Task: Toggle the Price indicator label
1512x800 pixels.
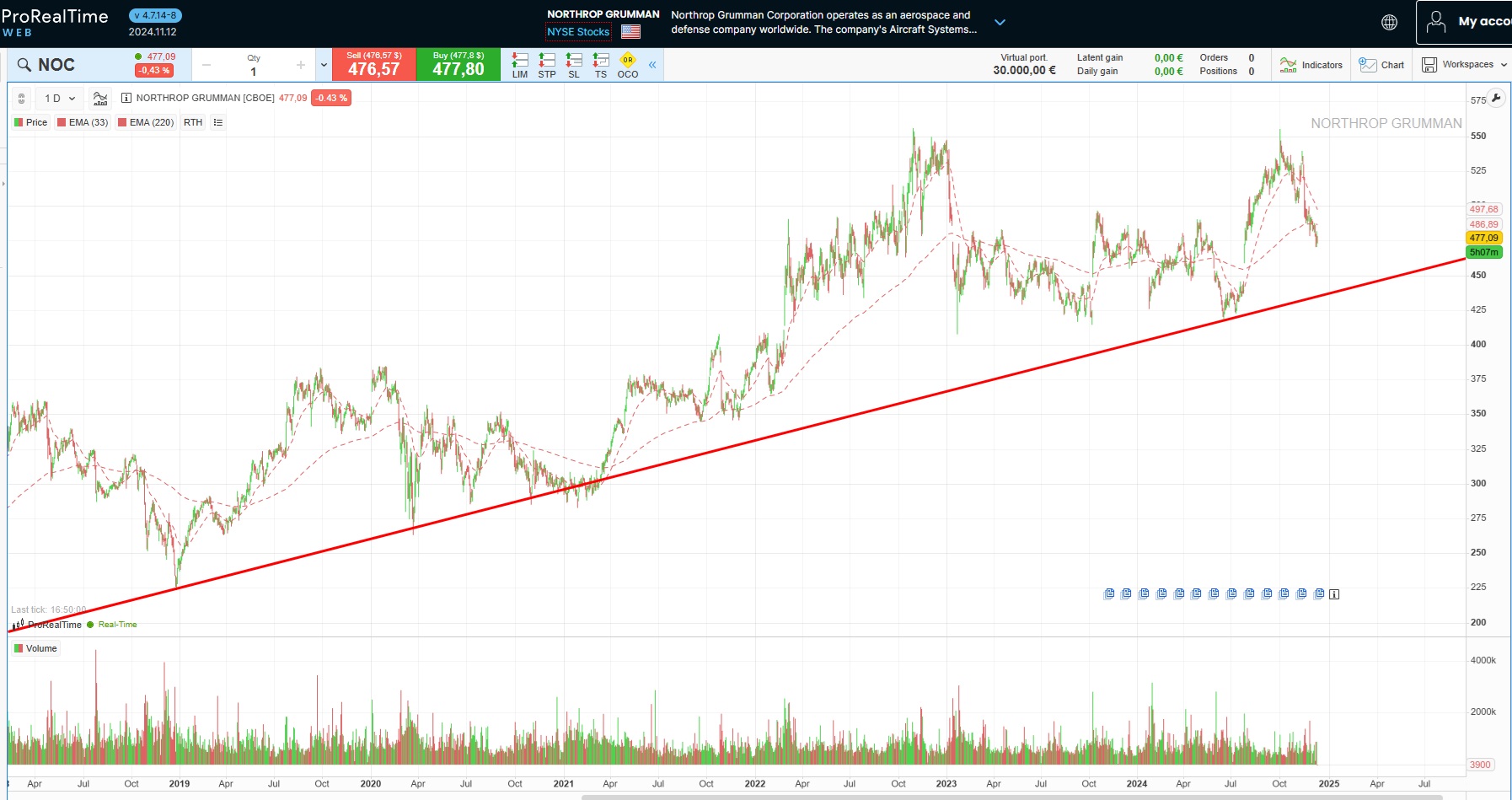Action: tap(31, 122)
